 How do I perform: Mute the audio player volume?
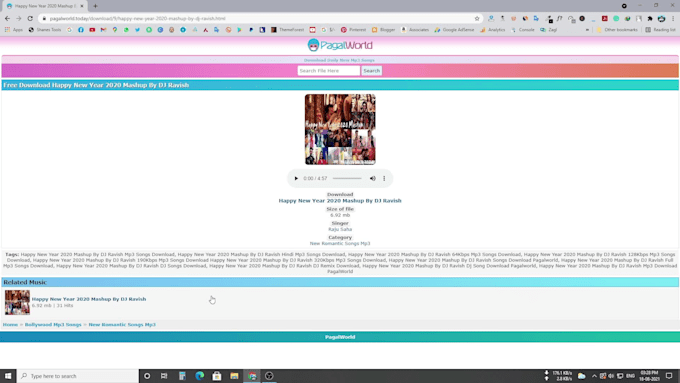click(373, 178)
